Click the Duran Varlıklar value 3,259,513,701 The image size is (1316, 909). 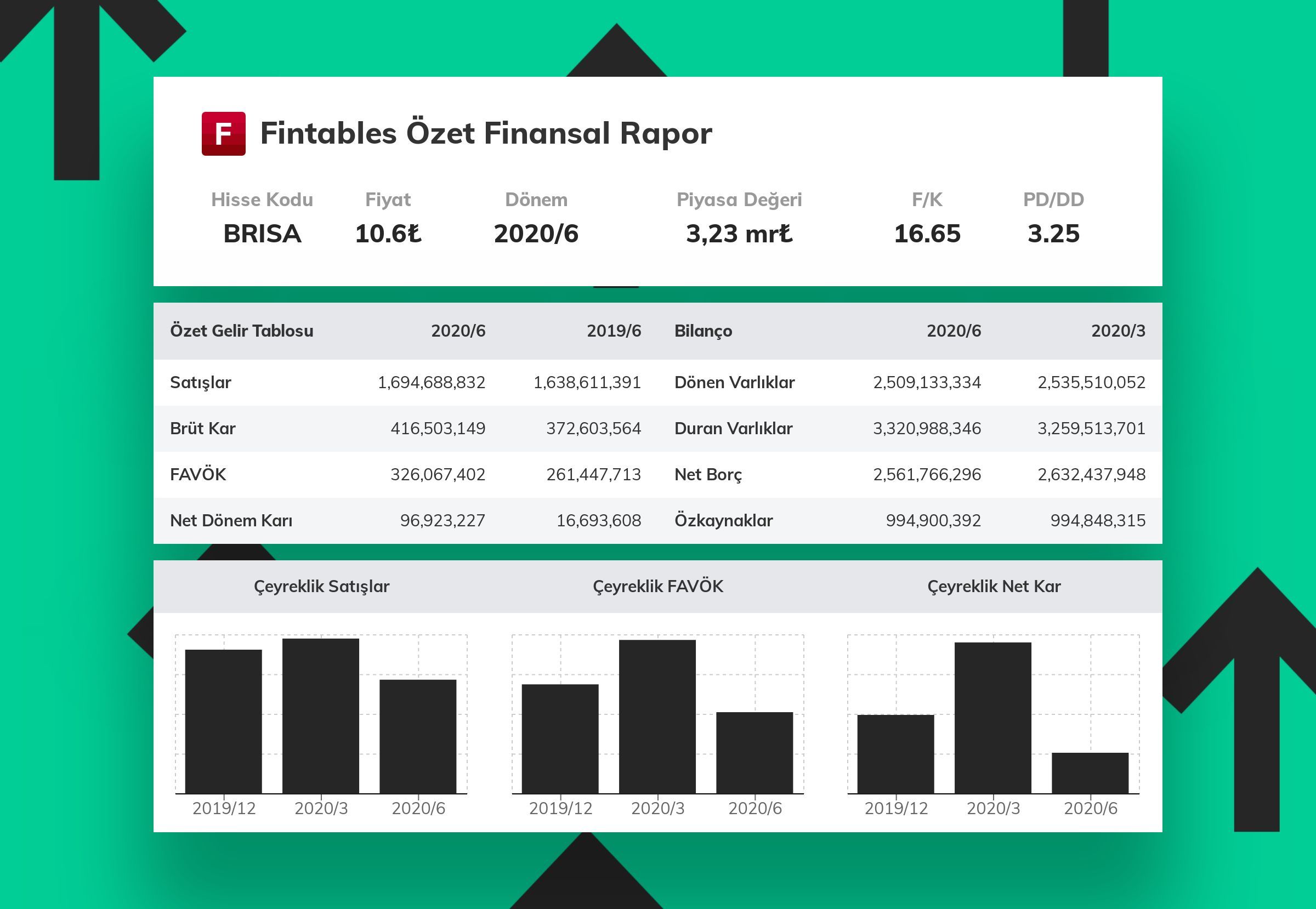click(1092, 428)
